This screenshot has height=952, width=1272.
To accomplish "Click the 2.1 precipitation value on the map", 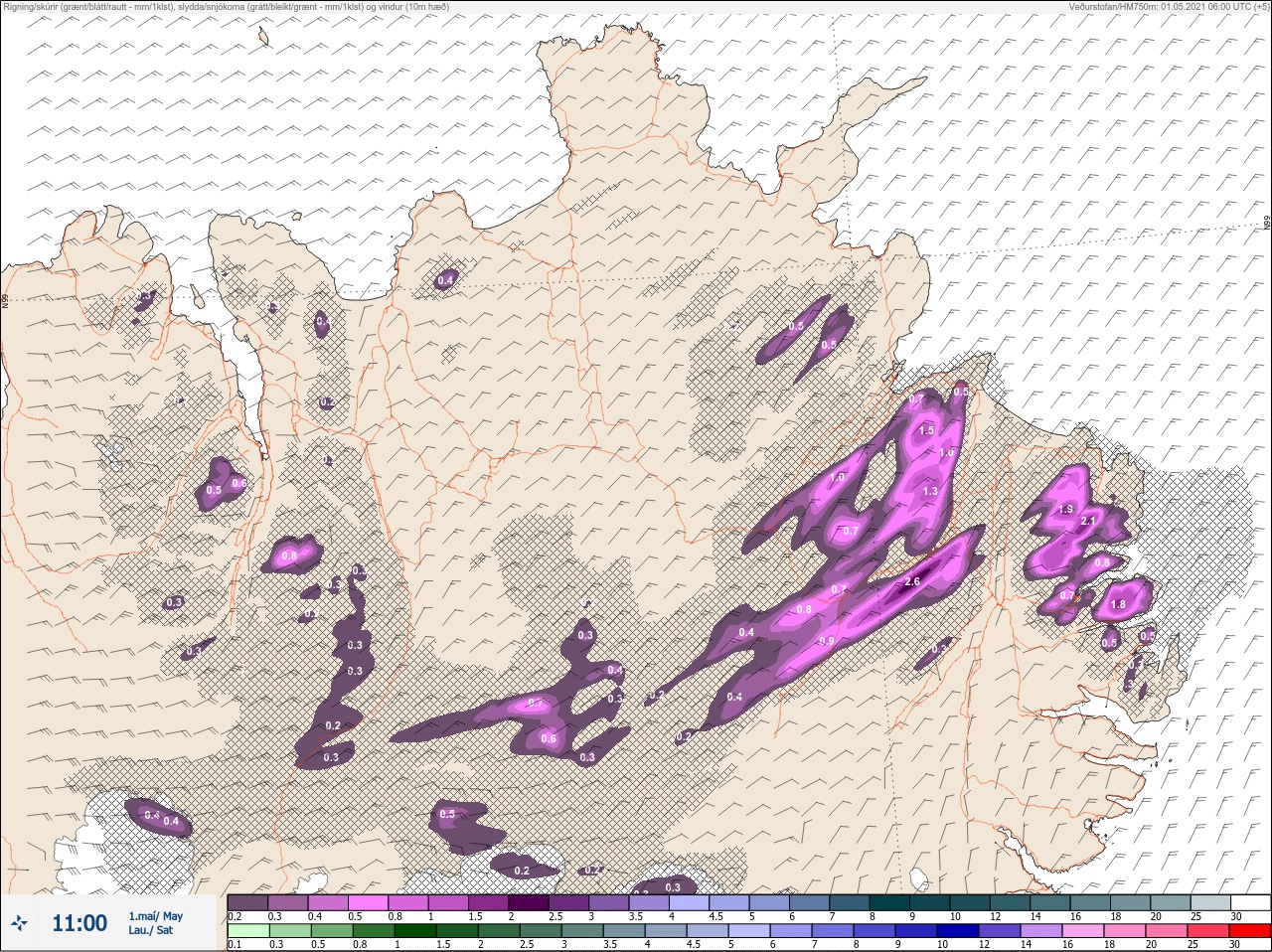I will (x=1087, y=521).
